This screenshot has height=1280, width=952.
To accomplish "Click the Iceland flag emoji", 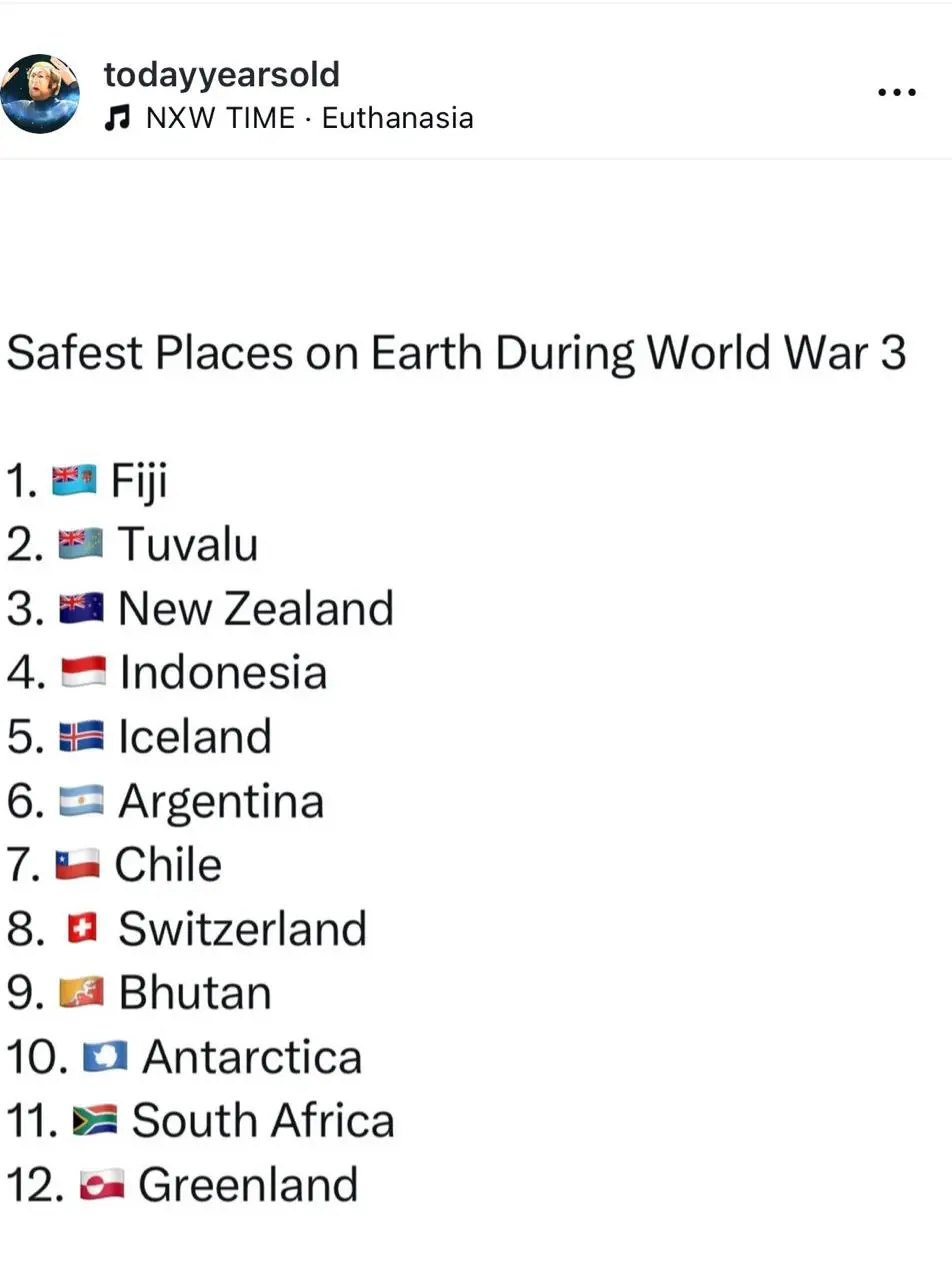I will [x=80, y=737].
